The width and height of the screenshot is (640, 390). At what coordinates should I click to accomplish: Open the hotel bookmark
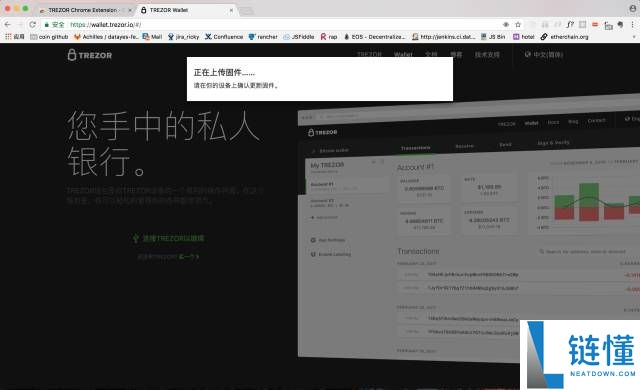tap(524, 37)
